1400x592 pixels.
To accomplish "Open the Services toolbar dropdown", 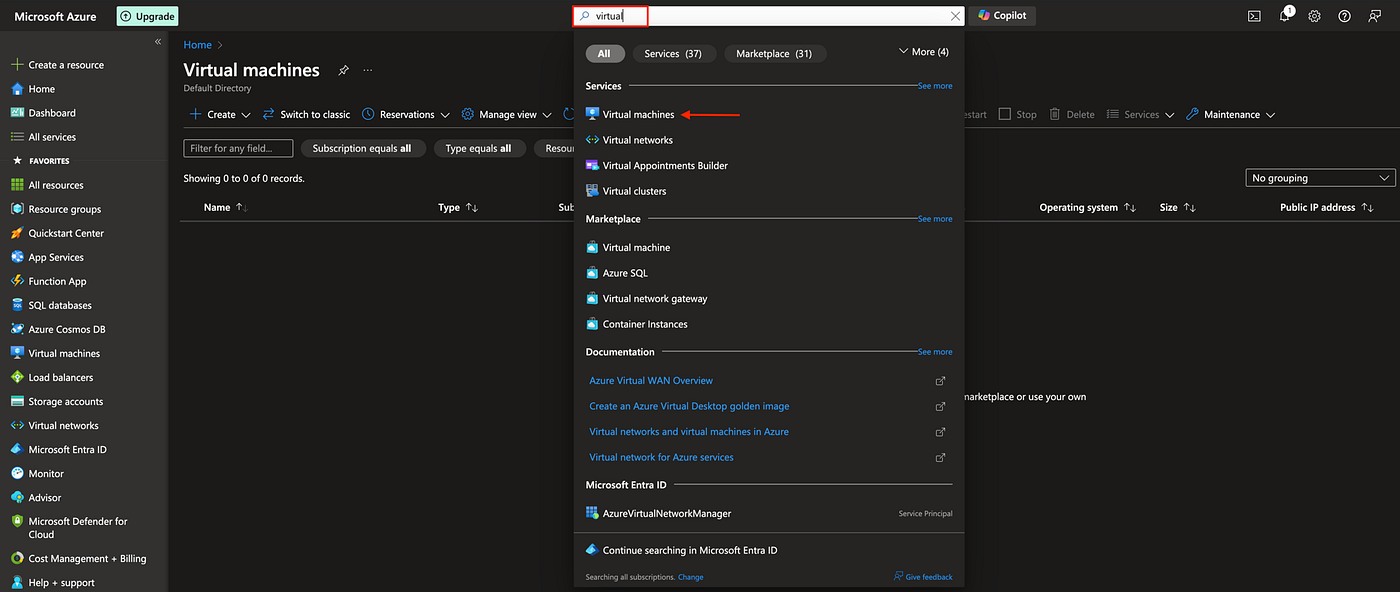I will [x=1140, y=114].
